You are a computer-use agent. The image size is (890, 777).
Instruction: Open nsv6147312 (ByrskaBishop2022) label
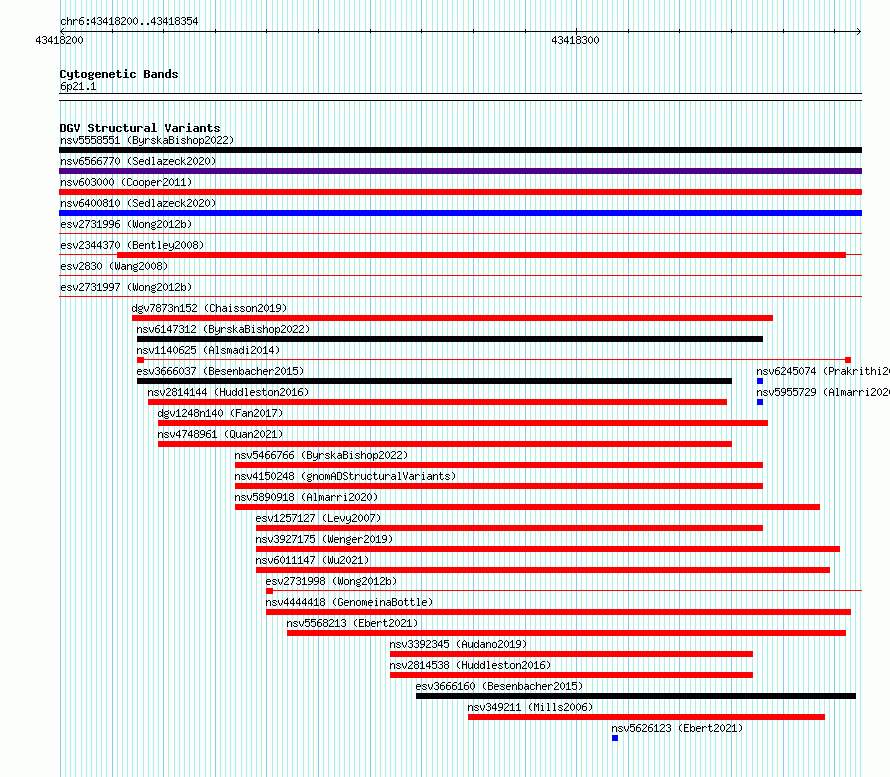(223, 329)
